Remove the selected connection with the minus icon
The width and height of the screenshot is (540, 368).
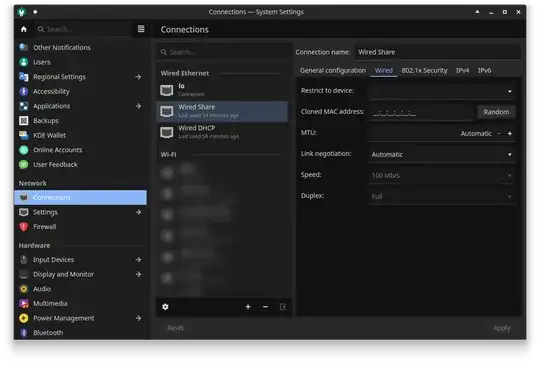[265, 307]
